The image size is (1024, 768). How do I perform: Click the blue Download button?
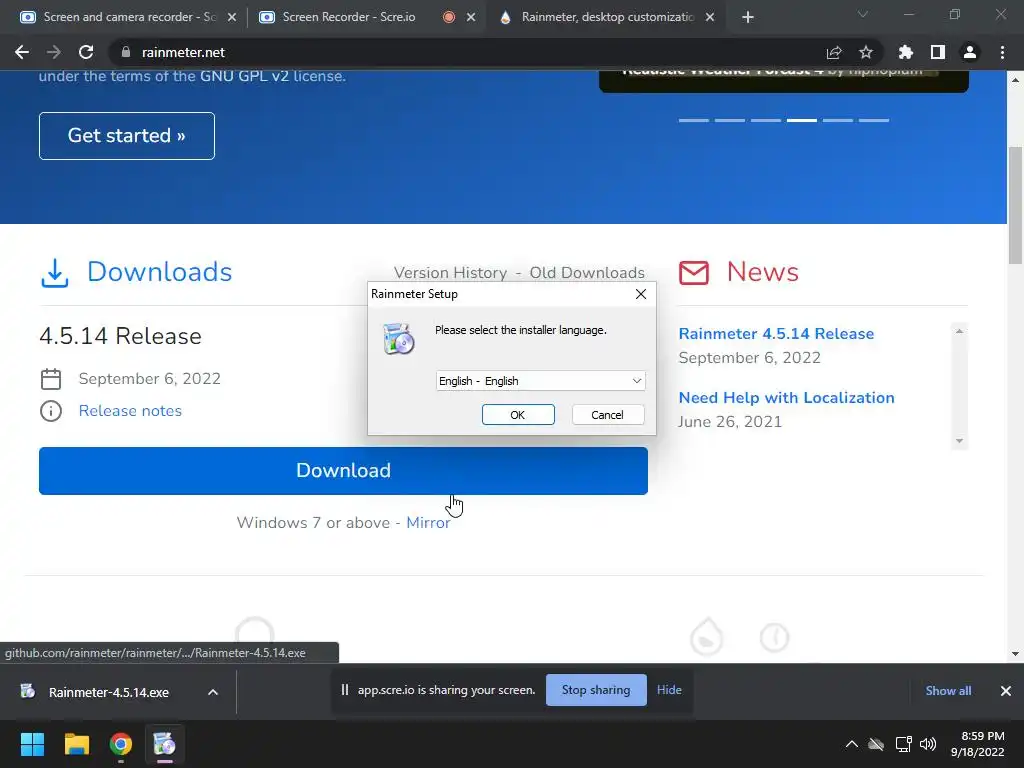[x=344, y=471]
